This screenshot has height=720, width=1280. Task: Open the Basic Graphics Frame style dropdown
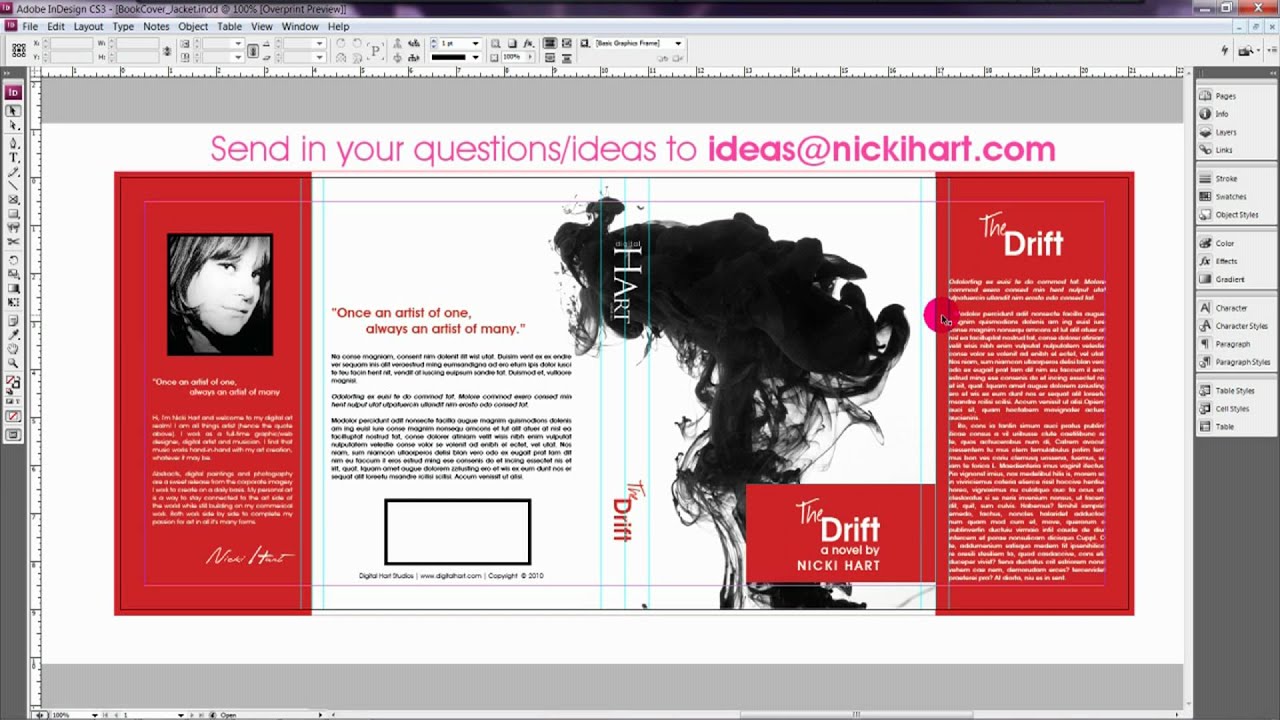(678, 43)
